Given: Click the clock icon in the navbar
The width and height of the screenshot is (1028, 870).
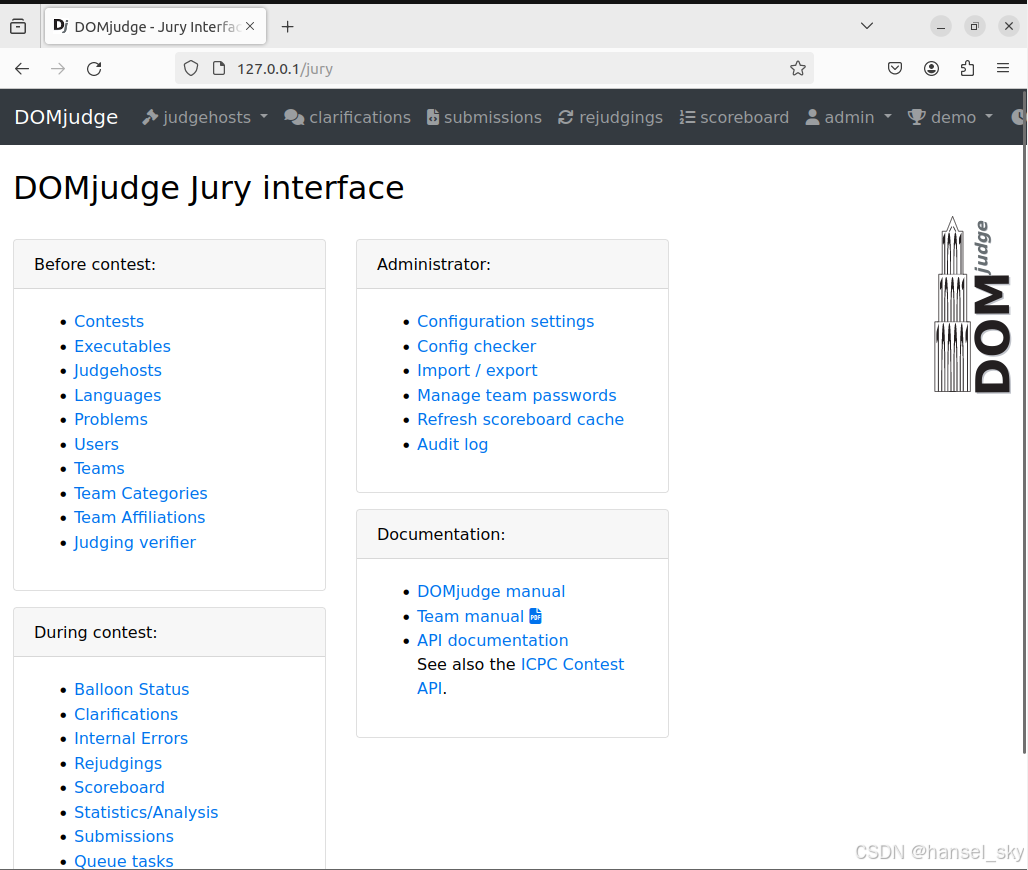Looking at the screenshot, I should [x=1019, y=117].
